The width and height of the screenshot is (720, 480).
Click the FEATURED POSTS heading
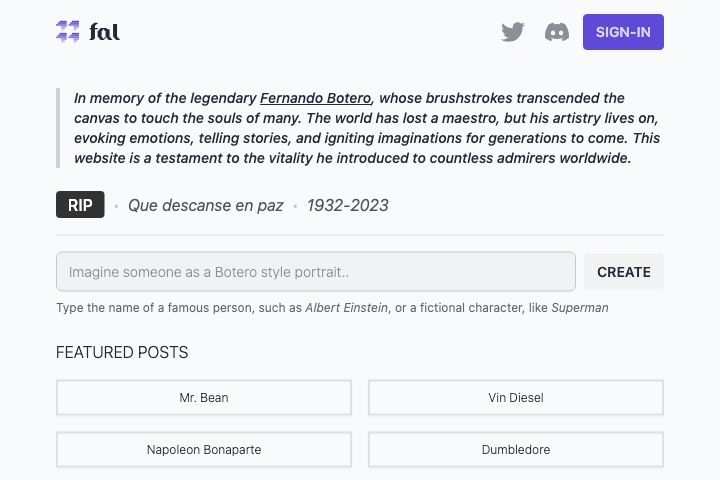(122, 352)
